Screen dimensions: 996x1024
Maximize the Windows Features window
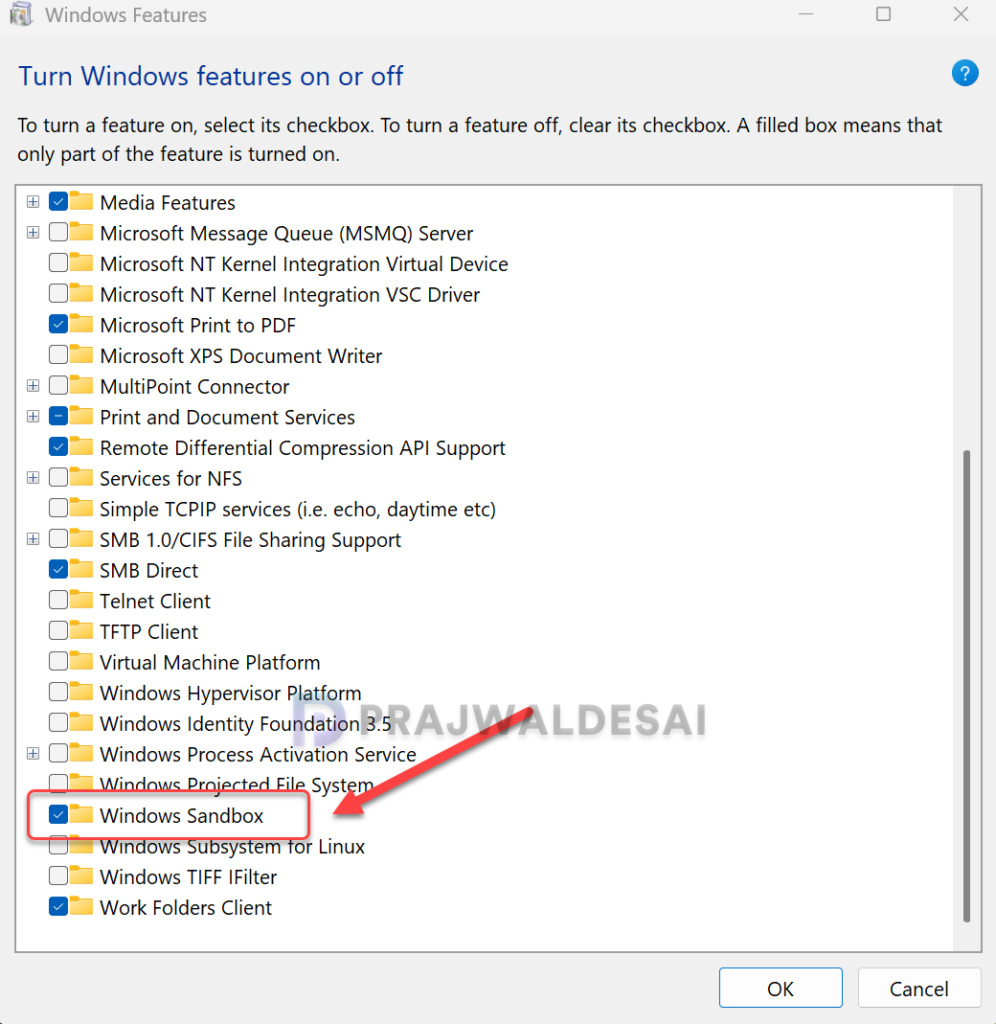tap(884, 14)
